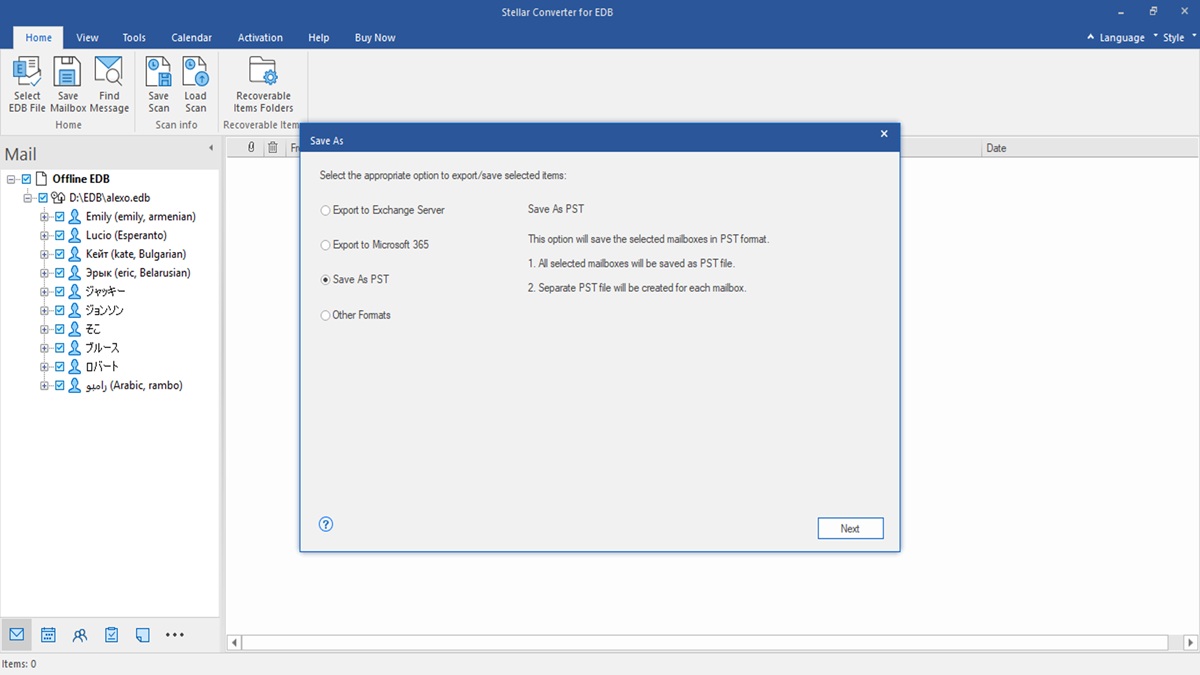Uncheck the Кейт (kate, Bulgarian) checkbox
Screen dimensions: 1200x675
pyautogui.click(x=60, y=254)
